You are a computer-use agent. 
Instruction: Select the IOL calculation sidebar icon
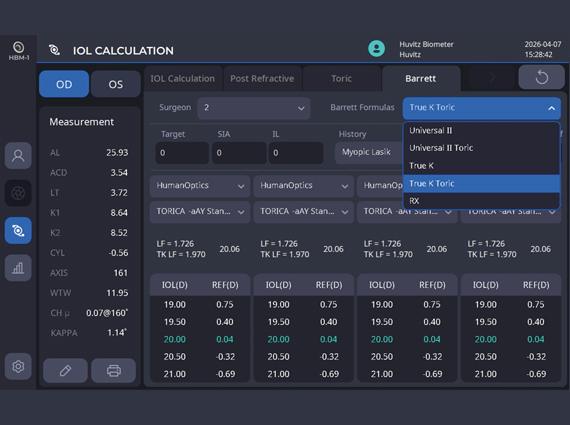tap(18, 230)
